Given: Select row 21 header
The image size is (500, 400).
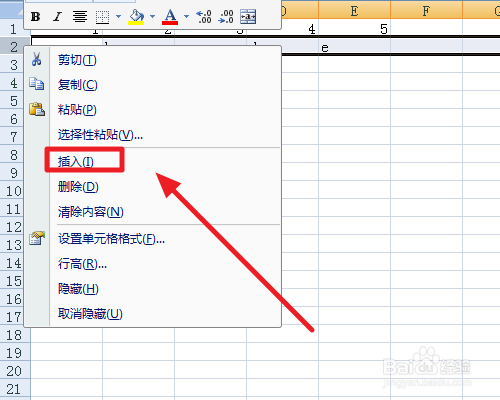Looking at the screenshot, I should (15, 389).
